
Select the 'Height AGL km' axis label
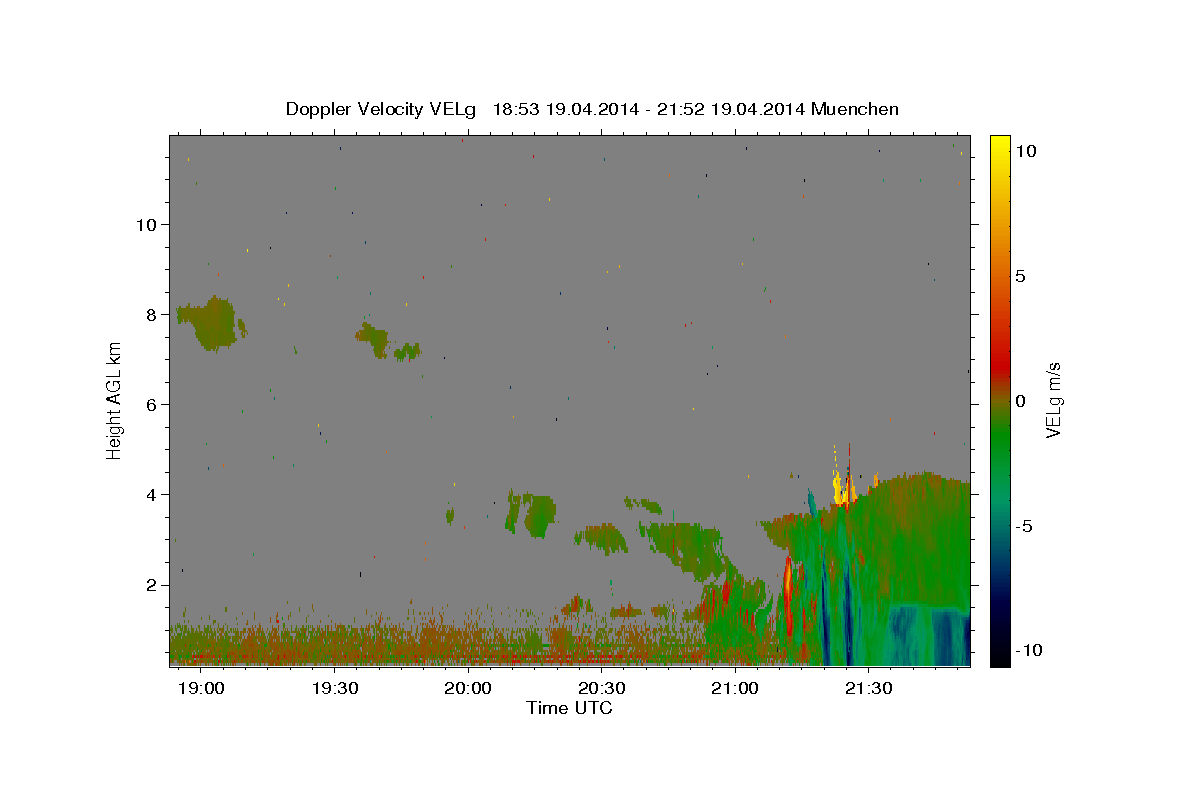pos(115,400)
